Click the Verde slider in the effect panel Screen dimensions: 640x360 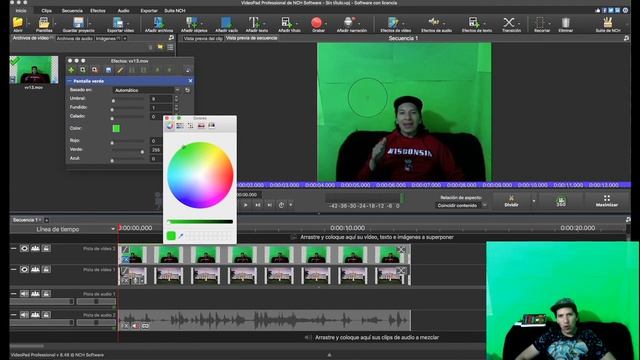128,151
